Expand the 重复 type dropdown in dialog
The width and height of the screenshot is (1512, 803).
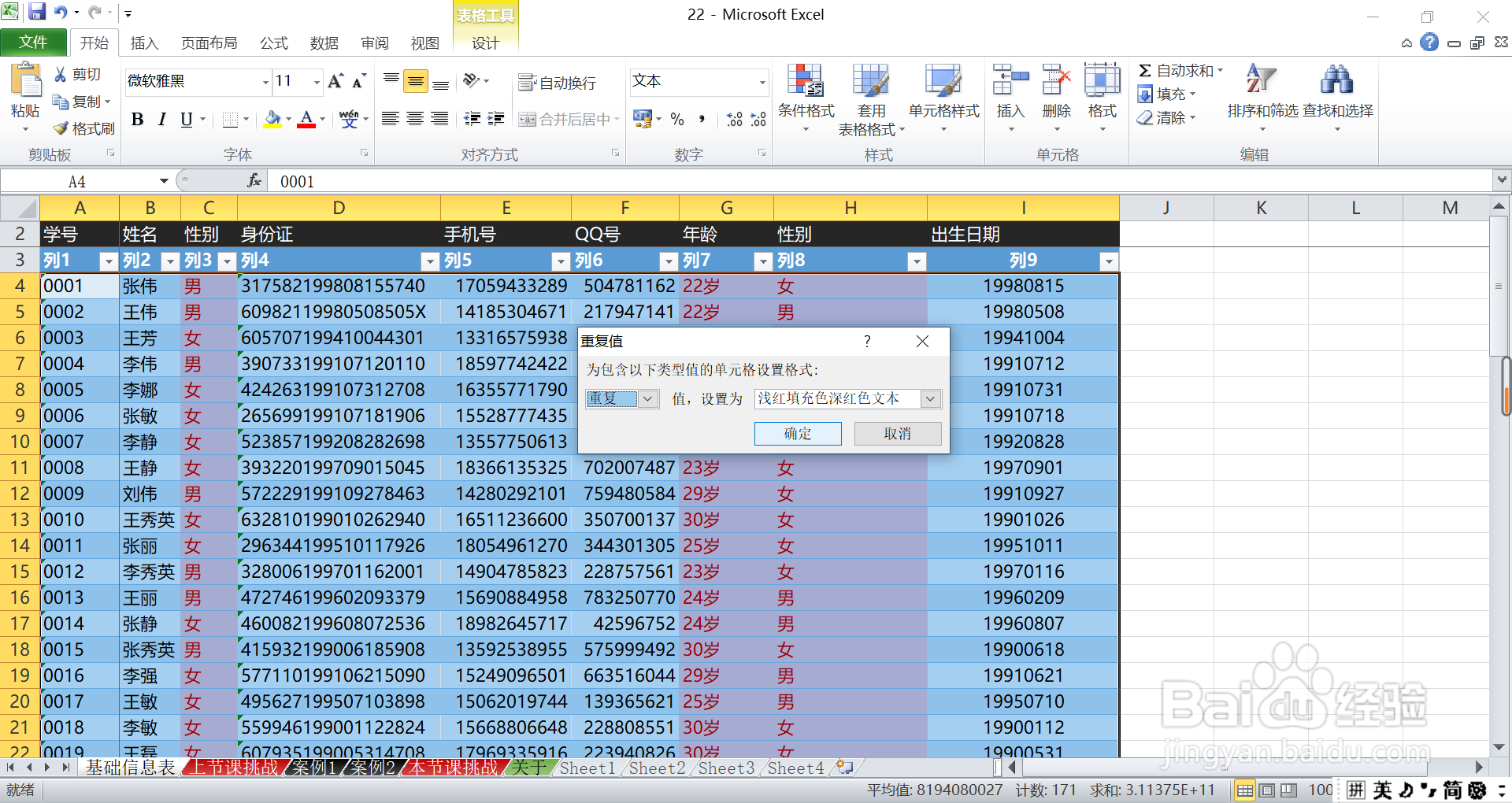click(x=647, y=398)
